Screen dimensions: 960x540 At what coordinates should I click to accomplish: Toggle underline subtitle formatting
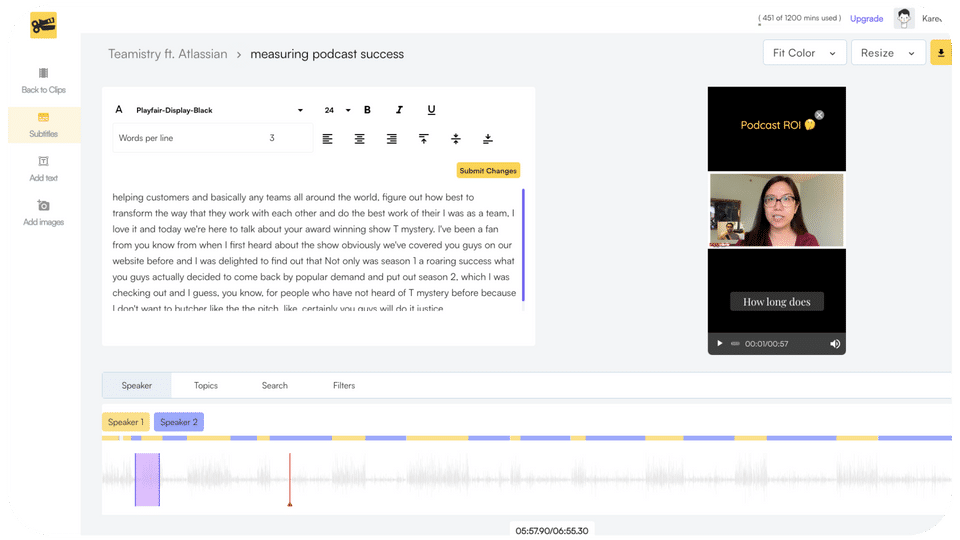(431, 110)
